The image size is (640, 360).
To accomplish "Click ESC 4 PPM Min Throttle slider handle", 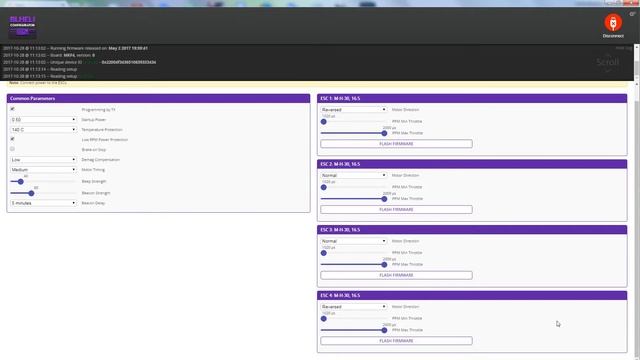I will click(x=324, y=319).
